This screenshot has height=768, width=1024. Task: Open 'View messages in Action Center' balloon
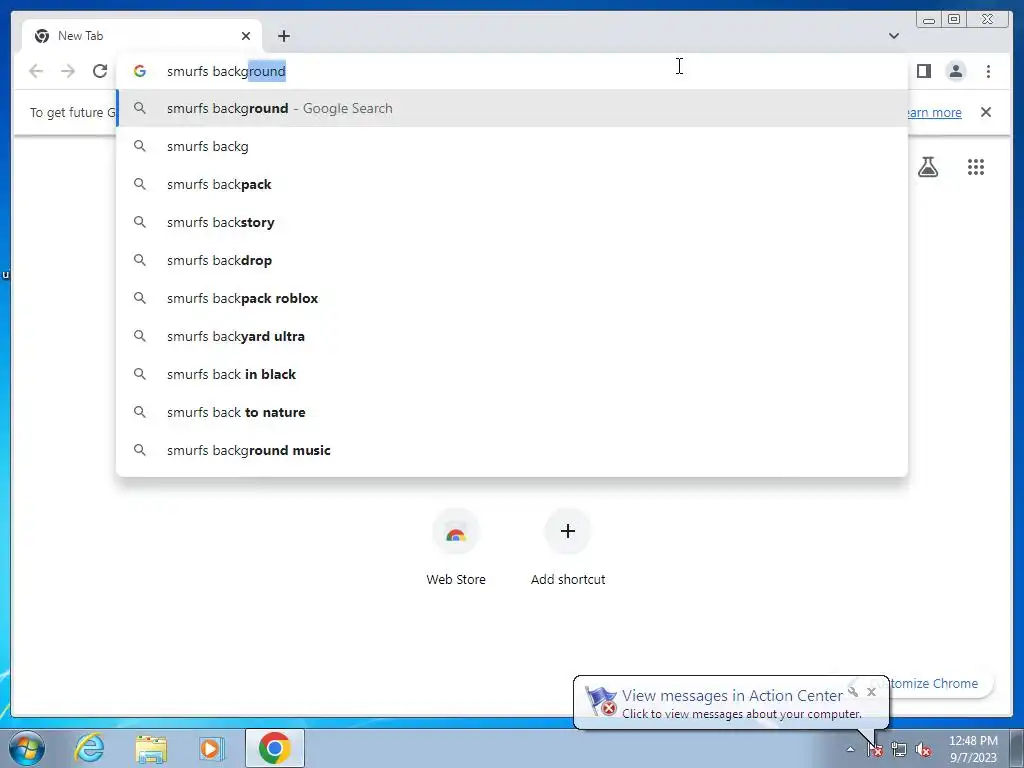pos(731,703)
